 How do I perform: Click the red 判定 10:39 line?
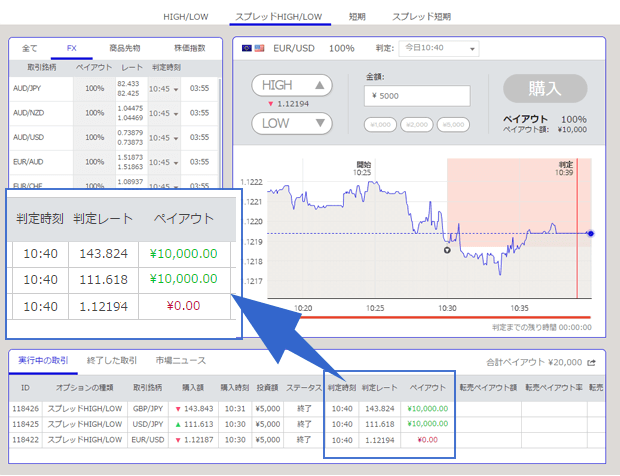pos(577,229)
